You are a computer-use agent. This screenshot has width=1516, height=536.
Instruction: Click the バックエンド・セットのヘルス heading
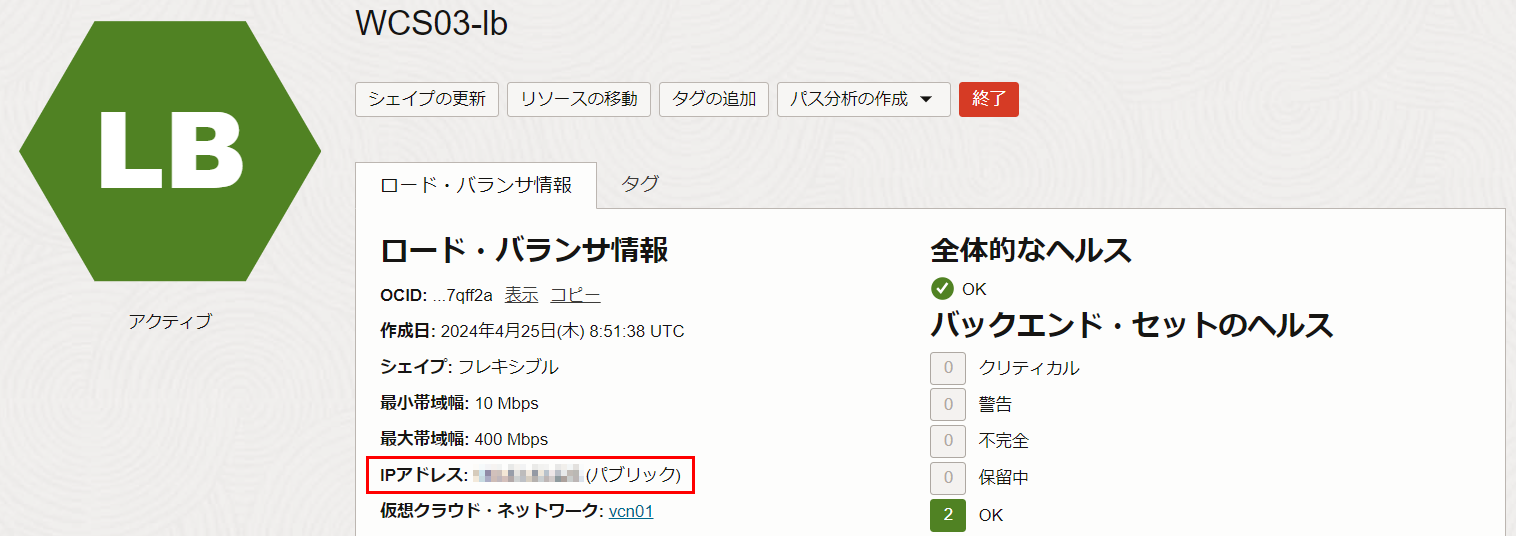click(x=1132, y=325)
